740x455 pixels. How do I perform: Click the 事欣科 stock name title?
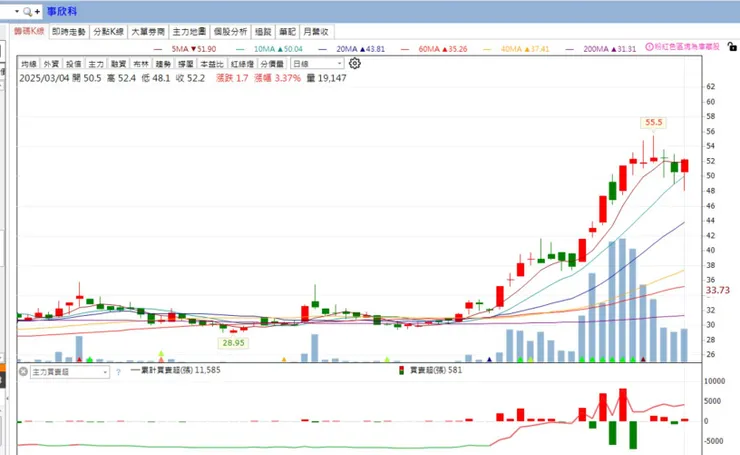(62, 11)
